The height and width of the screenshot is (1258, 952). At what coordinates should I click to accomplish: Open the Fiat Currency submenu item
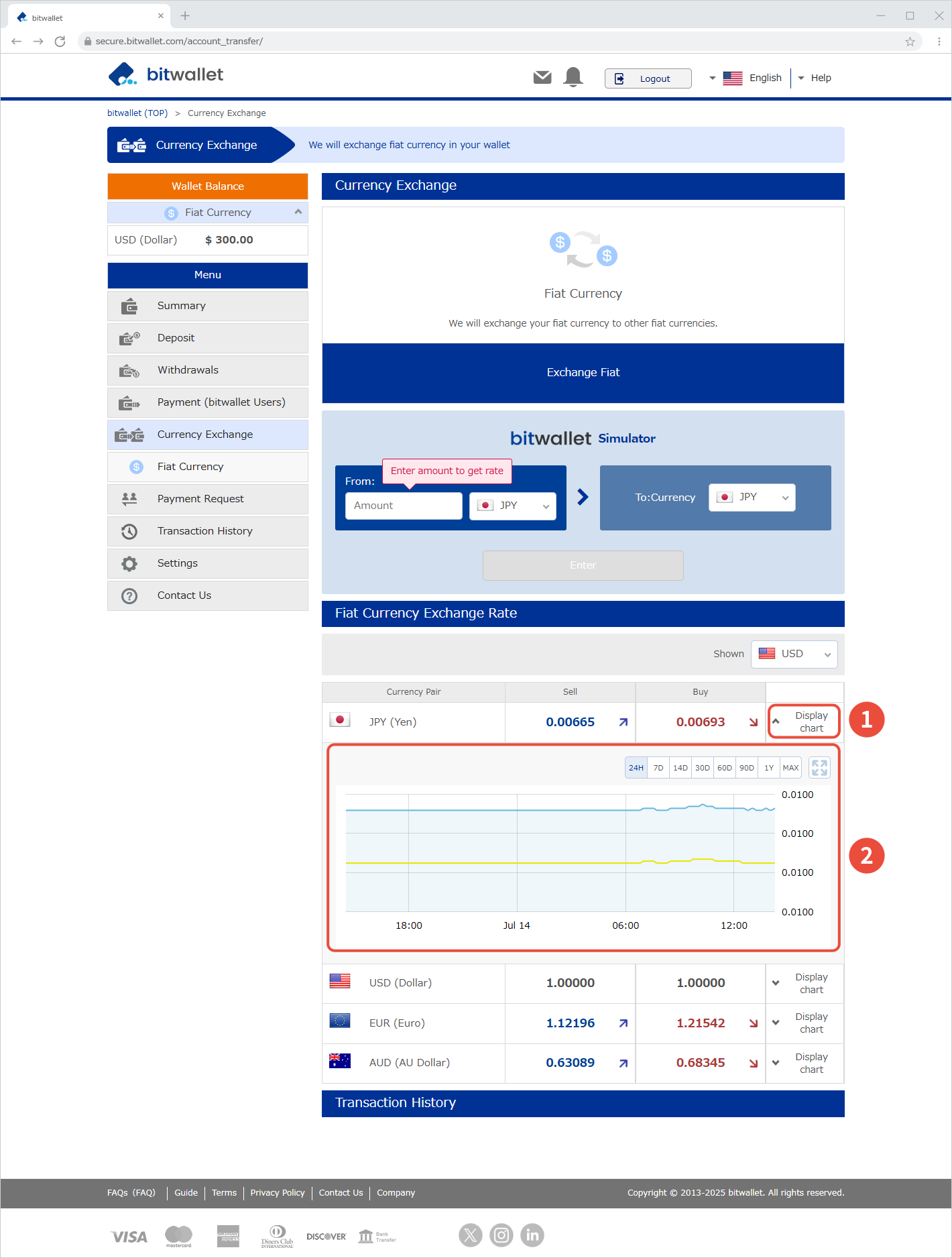[x=208, y=467]
